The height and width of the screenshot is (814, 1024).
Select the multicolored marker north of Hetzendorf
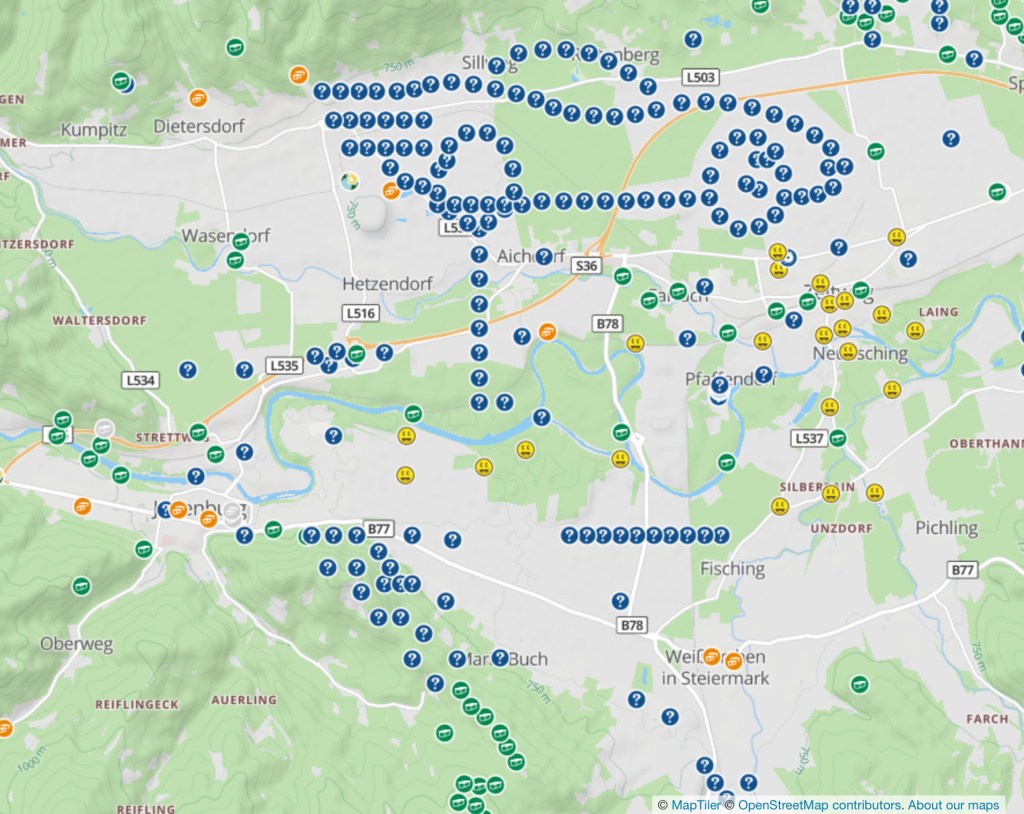pos(350,182)
